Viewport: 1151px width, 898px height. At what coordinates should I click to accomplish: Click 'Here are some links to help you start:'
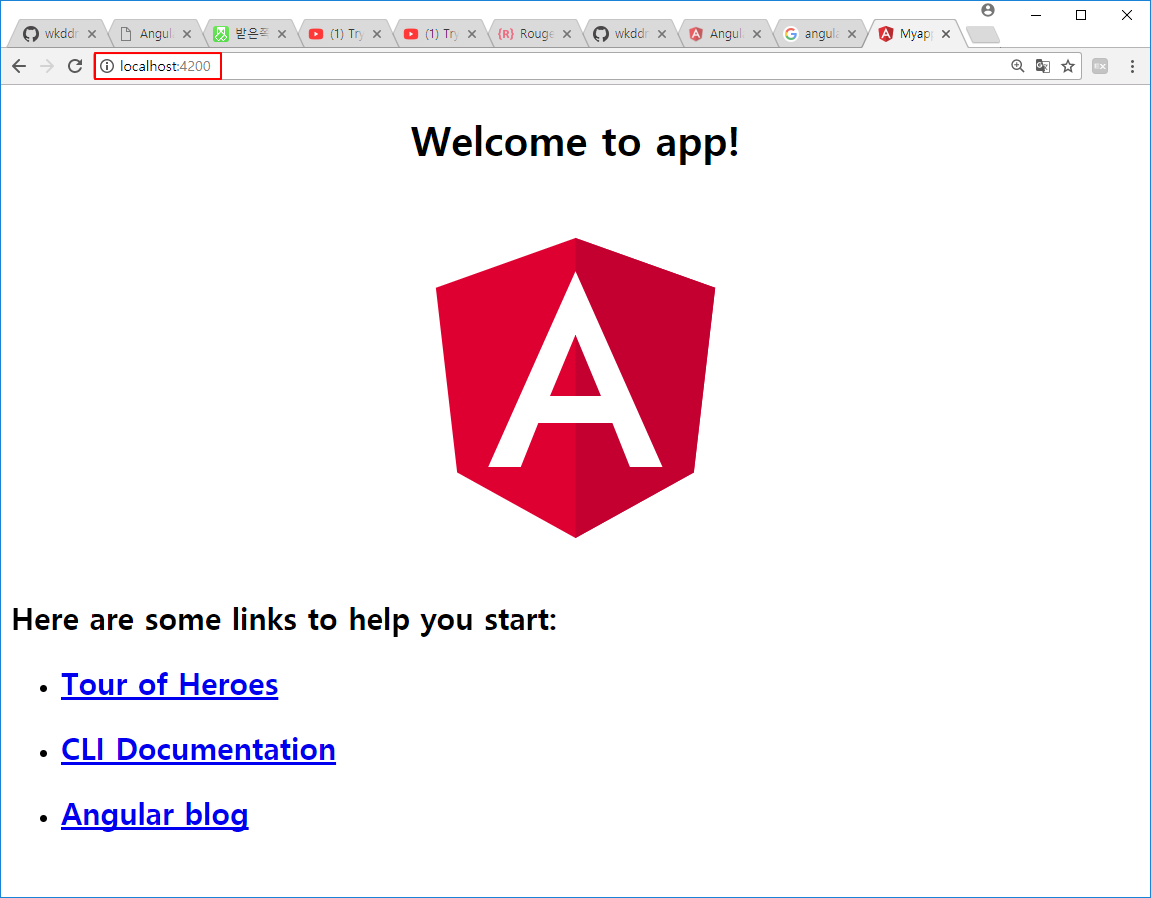[x=284, y=620]
